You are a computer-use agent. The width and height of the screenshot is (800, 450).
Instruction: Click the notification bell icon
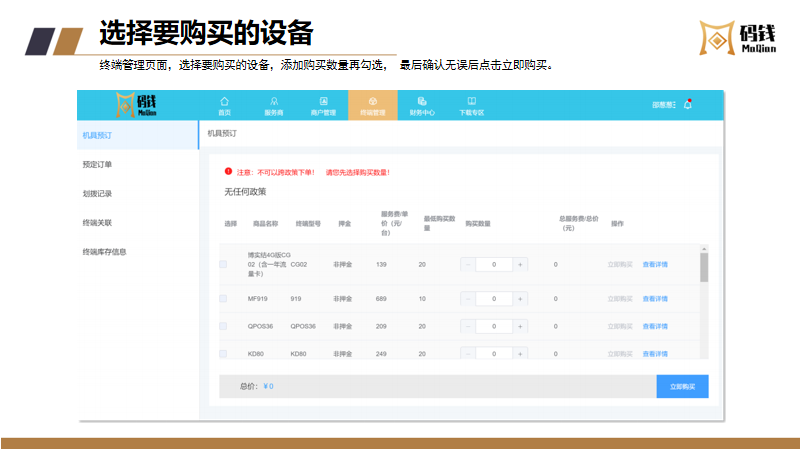[688, 105]
